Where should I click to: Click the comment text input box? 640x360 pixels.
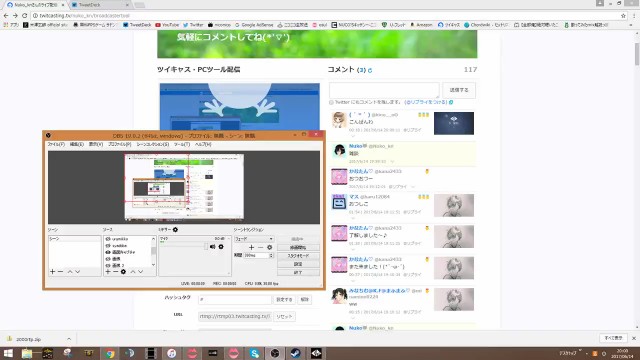tap(384, 90)
